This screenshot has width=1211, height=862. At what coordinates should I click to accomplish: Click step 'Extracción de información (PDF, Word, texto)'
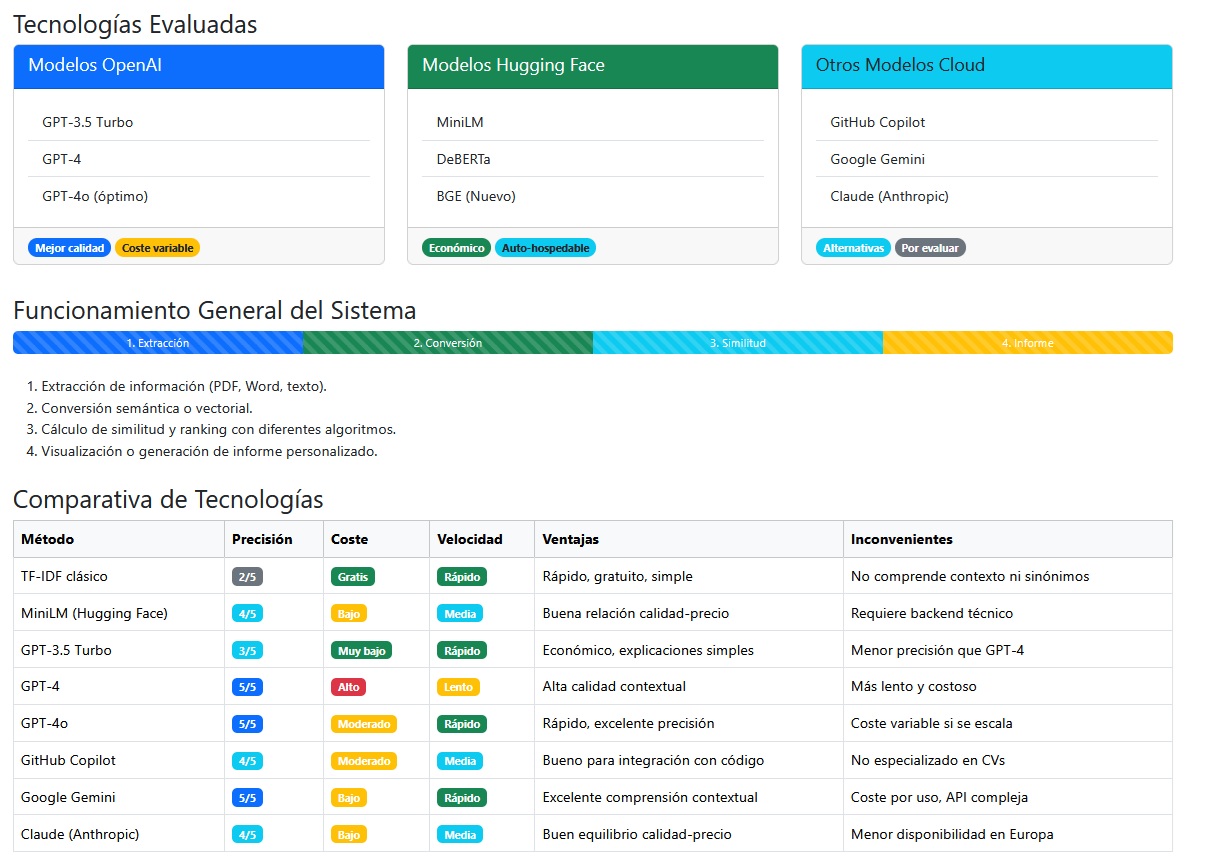(184, 386)
